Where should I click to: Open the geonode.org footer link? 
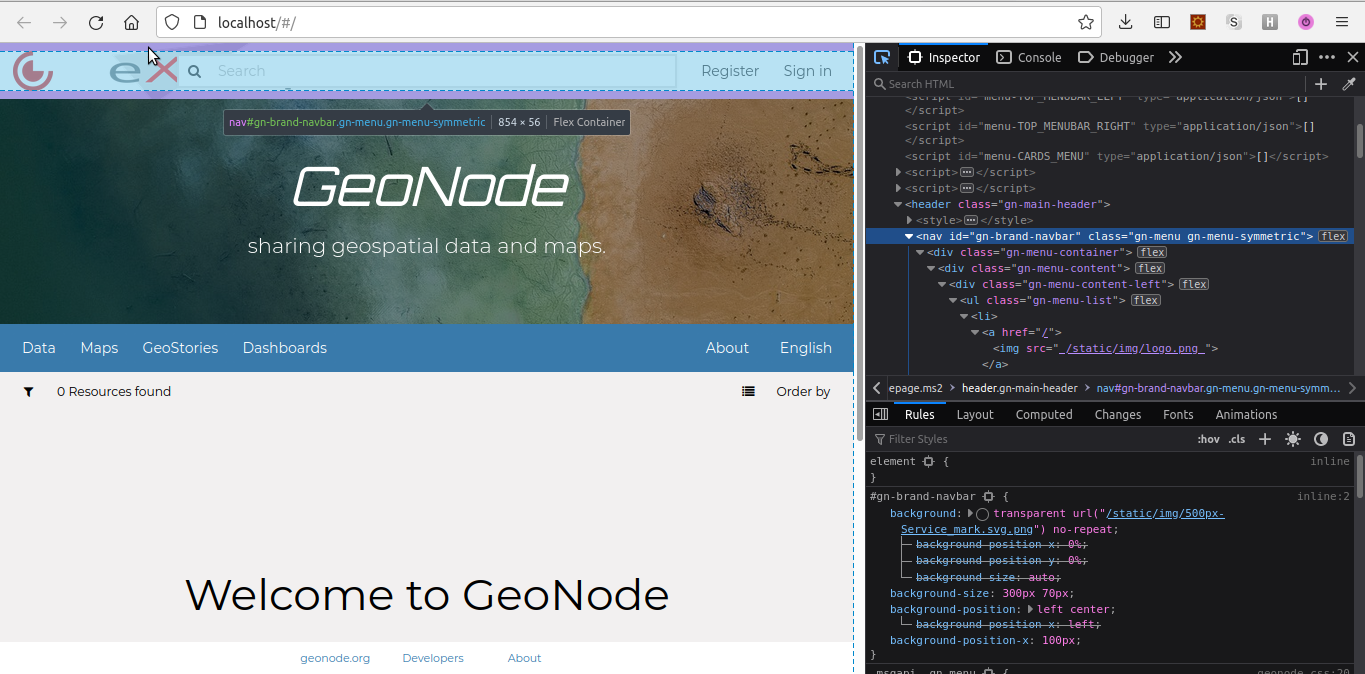click(x=335, y=658)
